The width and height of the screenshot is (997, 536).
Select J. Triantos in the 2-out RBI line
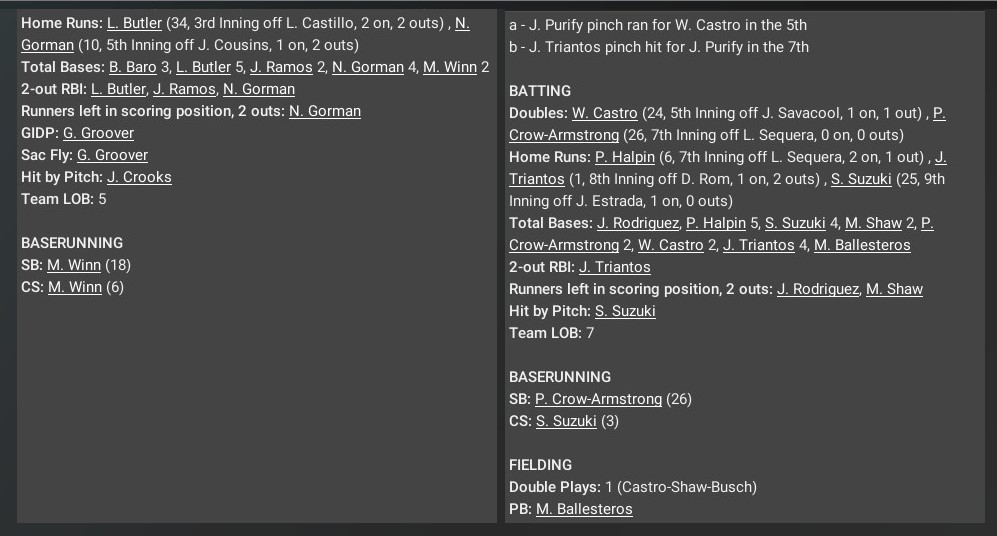[614, 267]
